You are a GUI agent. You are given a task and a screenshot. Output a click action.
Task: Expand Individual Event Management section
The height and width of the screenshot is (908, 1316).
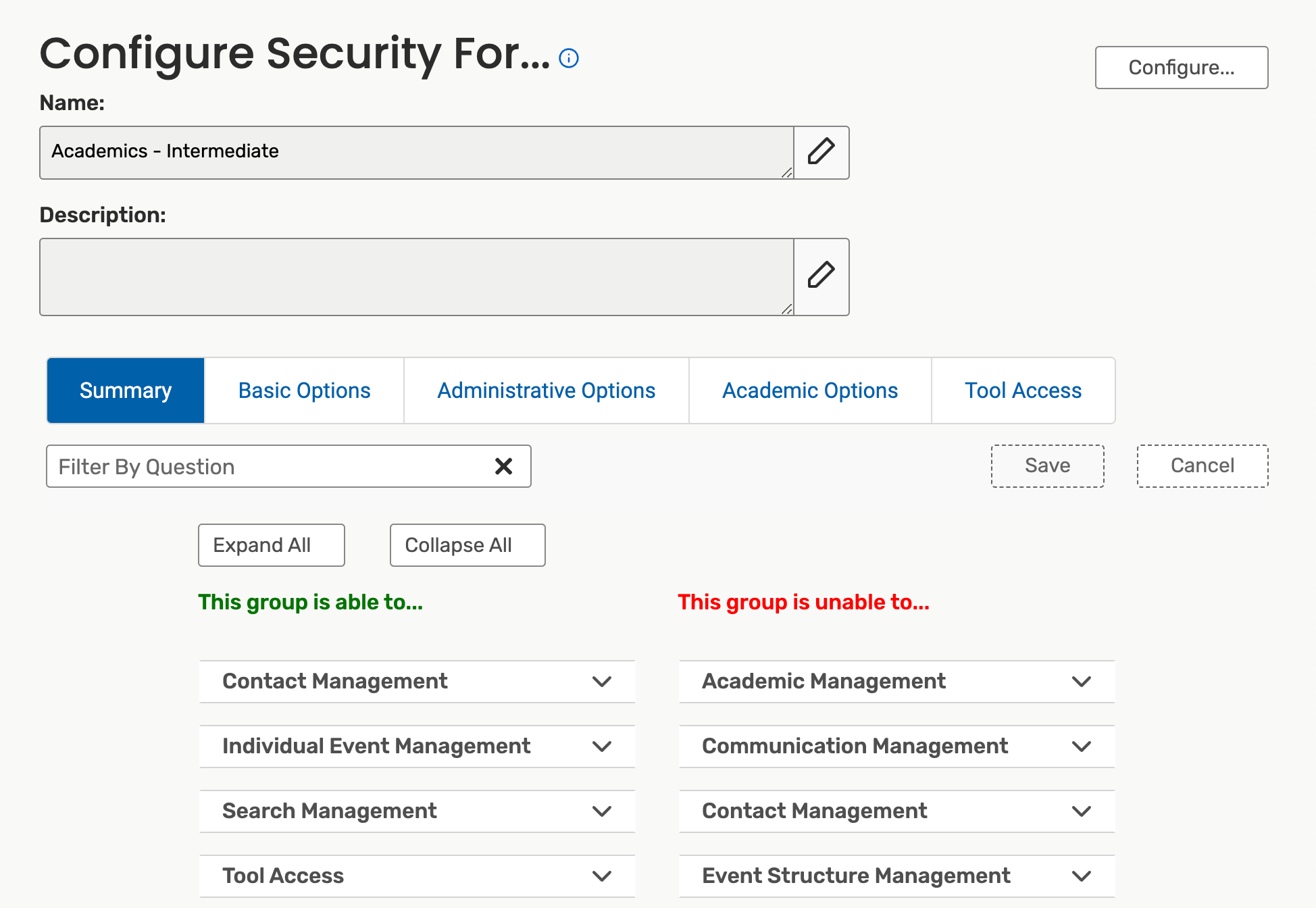click(x=417, y=747)
